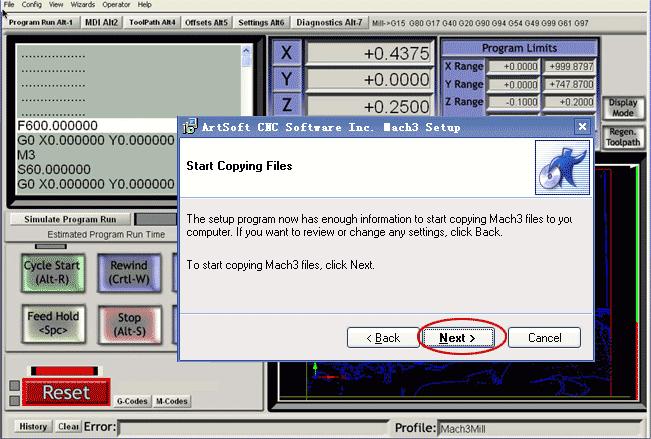
Task: Click the Display Mode button
Action: coord(623,108)
